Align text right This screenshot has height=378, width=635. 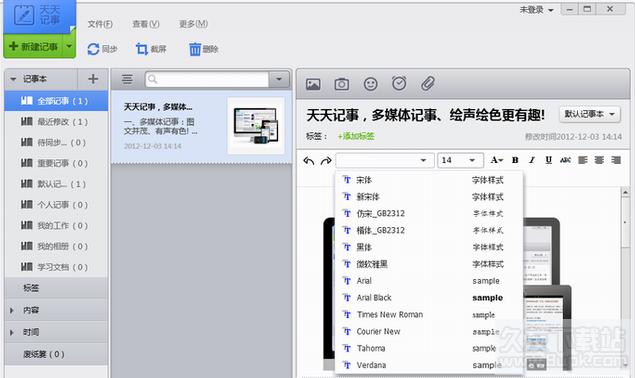pos(616,160)
